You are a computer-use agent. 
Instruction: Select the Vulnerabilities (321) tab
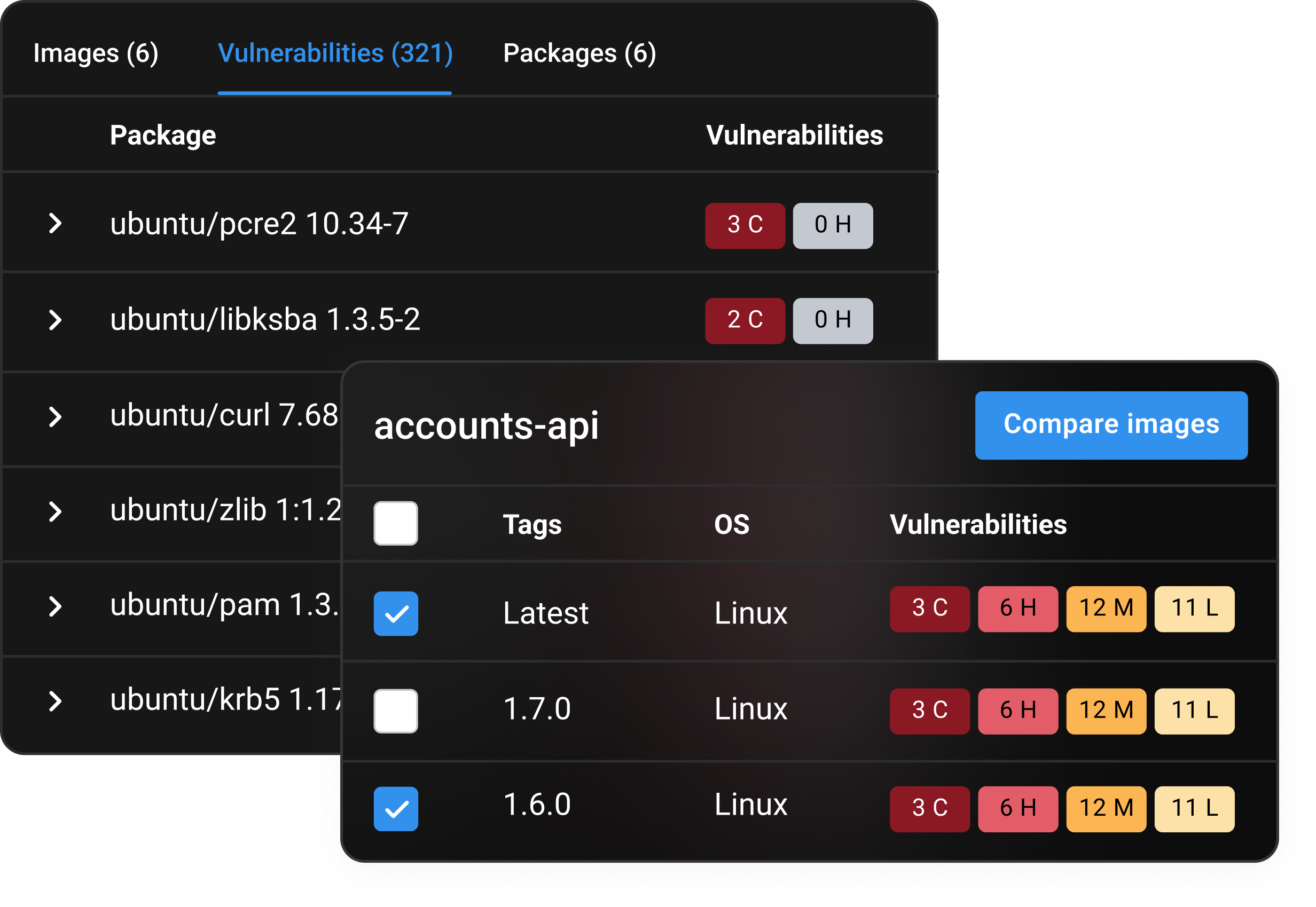point(335,53)
